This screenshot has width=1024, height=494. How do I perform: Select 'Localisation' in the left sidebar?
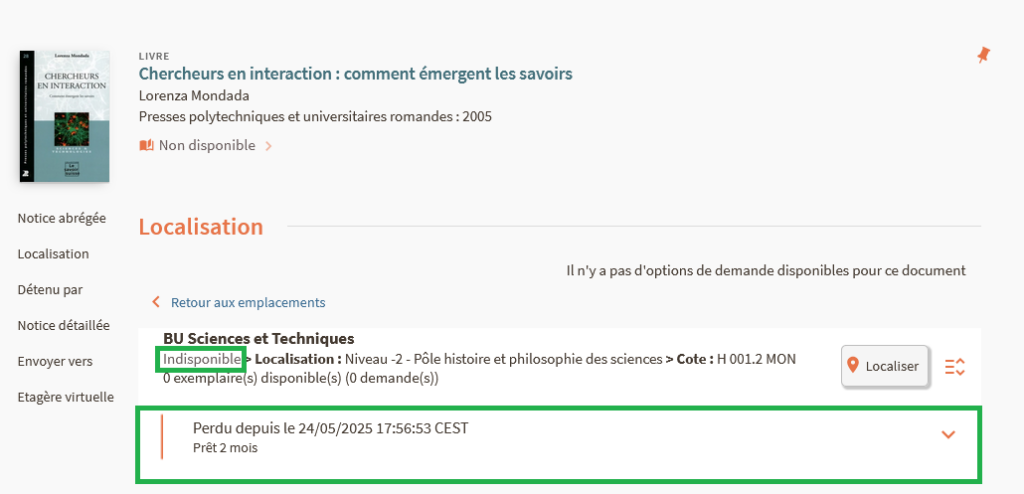[53, 254]
